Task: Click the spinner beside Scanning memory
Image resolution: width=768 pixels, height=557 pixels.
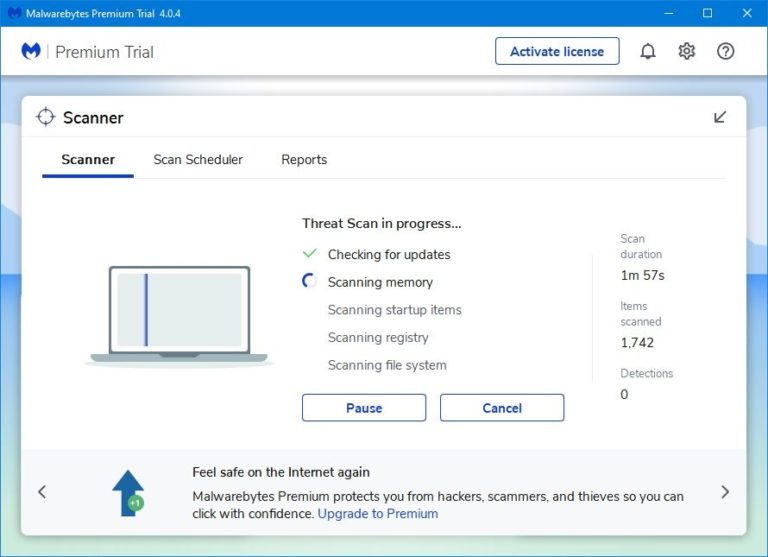Action: tap(310, 281)
